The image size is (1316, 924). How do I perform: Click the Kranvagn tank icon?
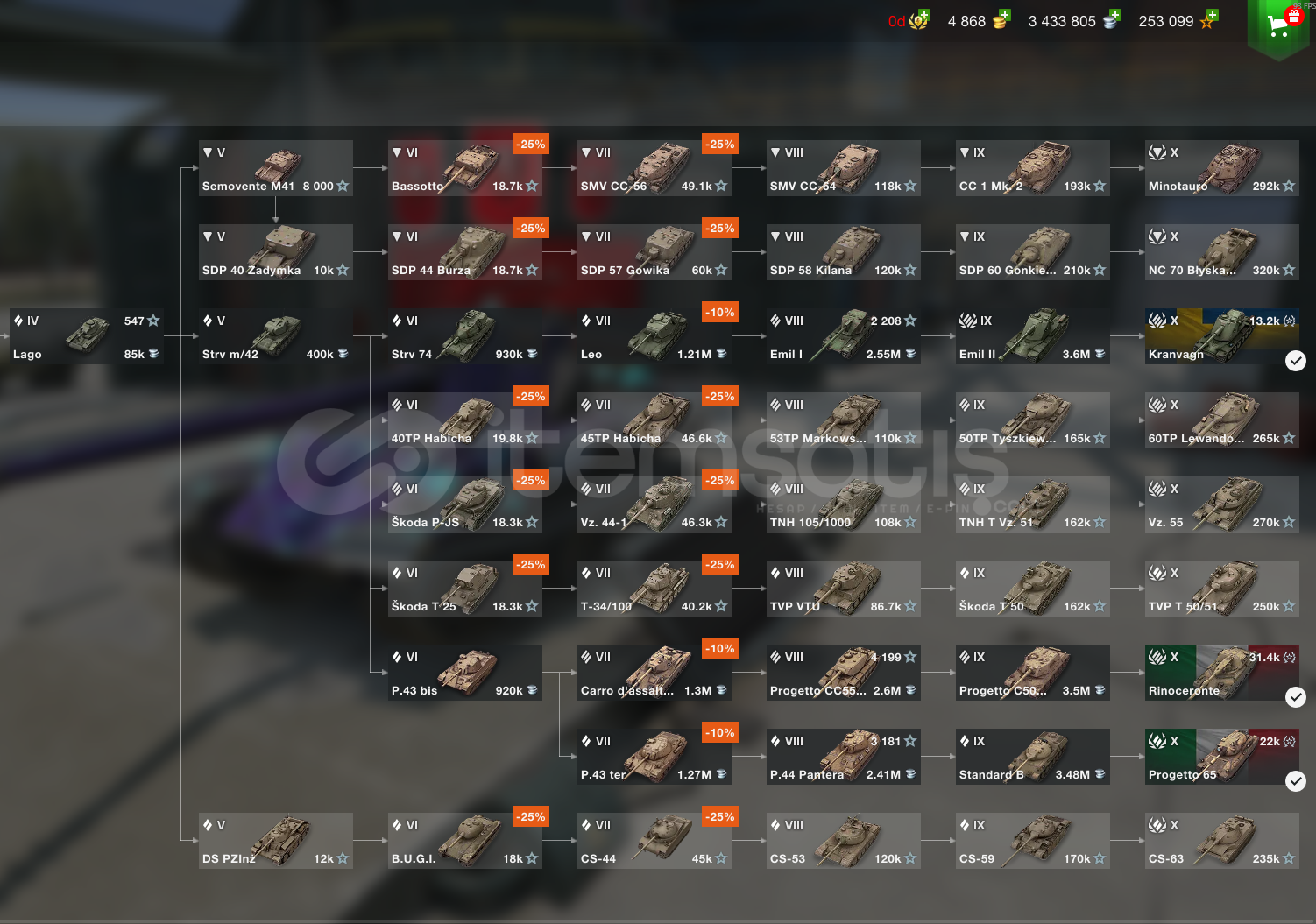(1221, 336)
